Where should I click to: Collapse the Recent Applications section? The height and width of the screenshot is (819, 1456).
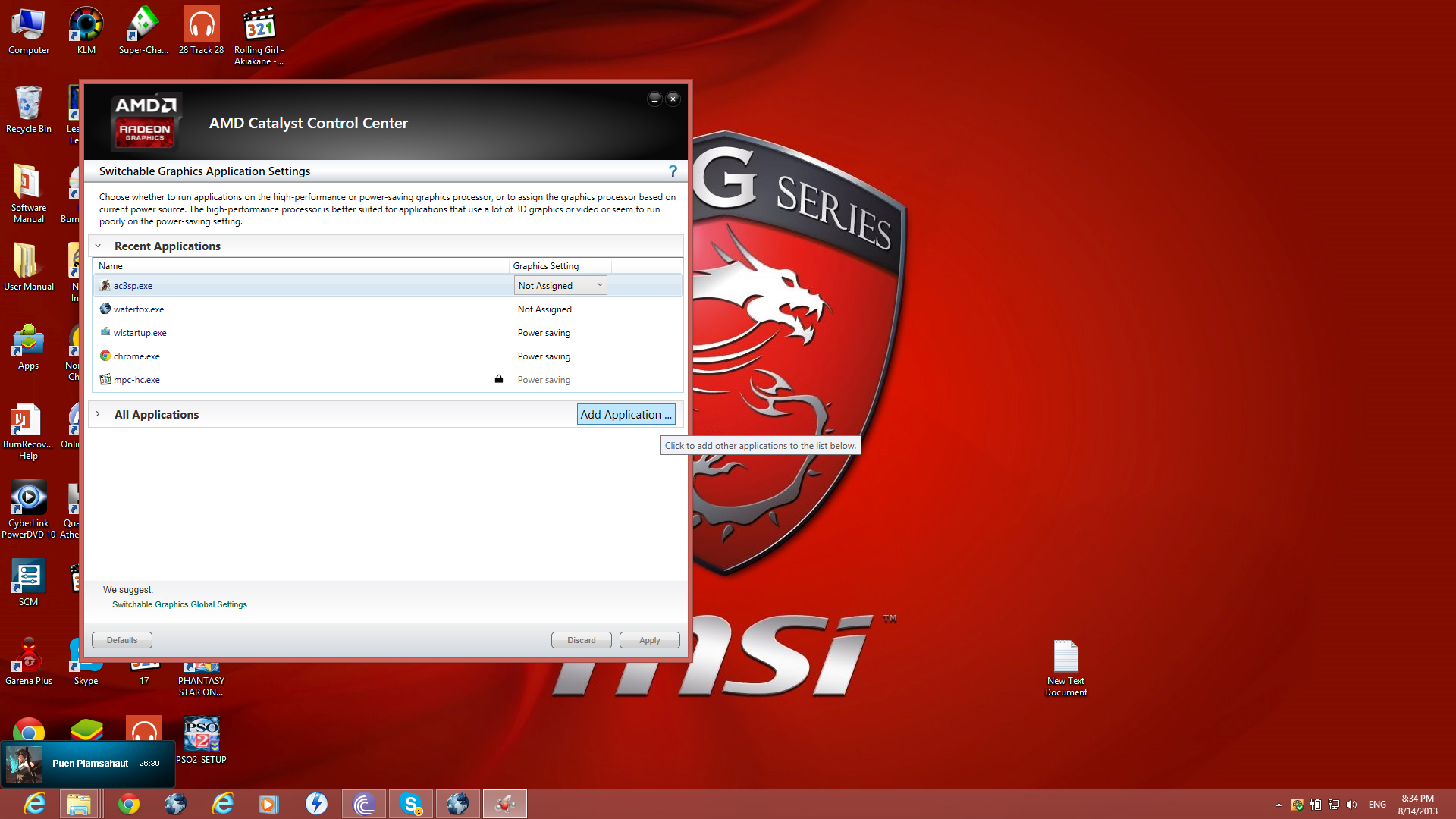coord(98,246)
